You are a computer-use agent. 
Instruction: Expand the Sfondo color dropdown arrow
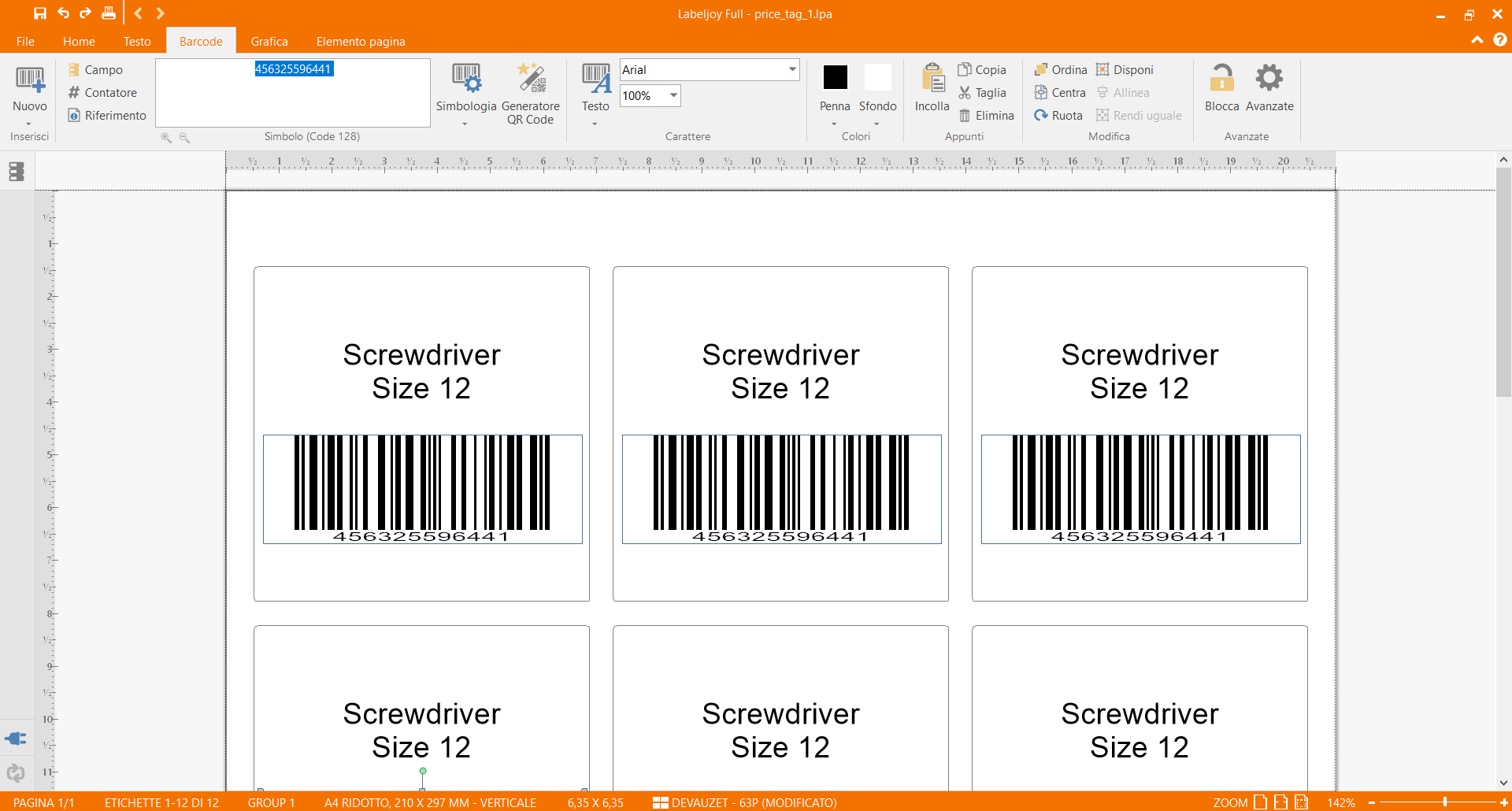click(x=876, y=124)
